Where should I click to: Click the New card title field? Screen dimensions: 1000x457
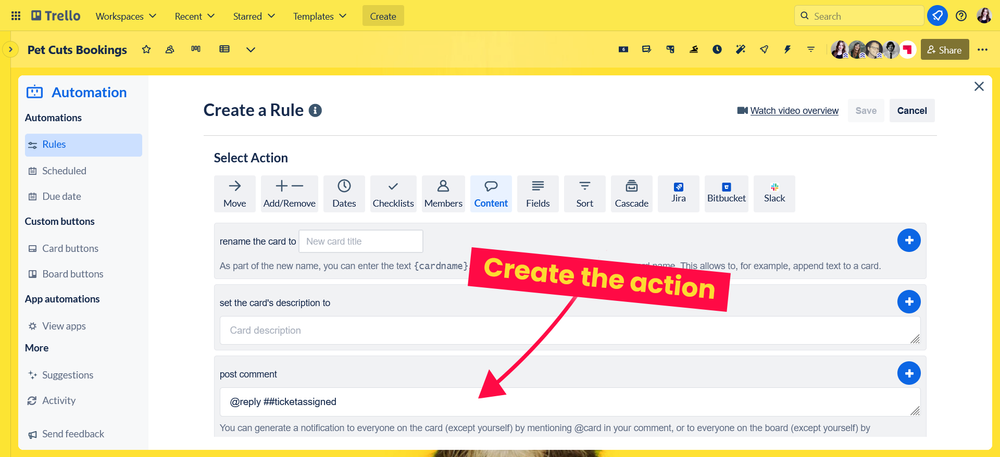pos(361,242)
